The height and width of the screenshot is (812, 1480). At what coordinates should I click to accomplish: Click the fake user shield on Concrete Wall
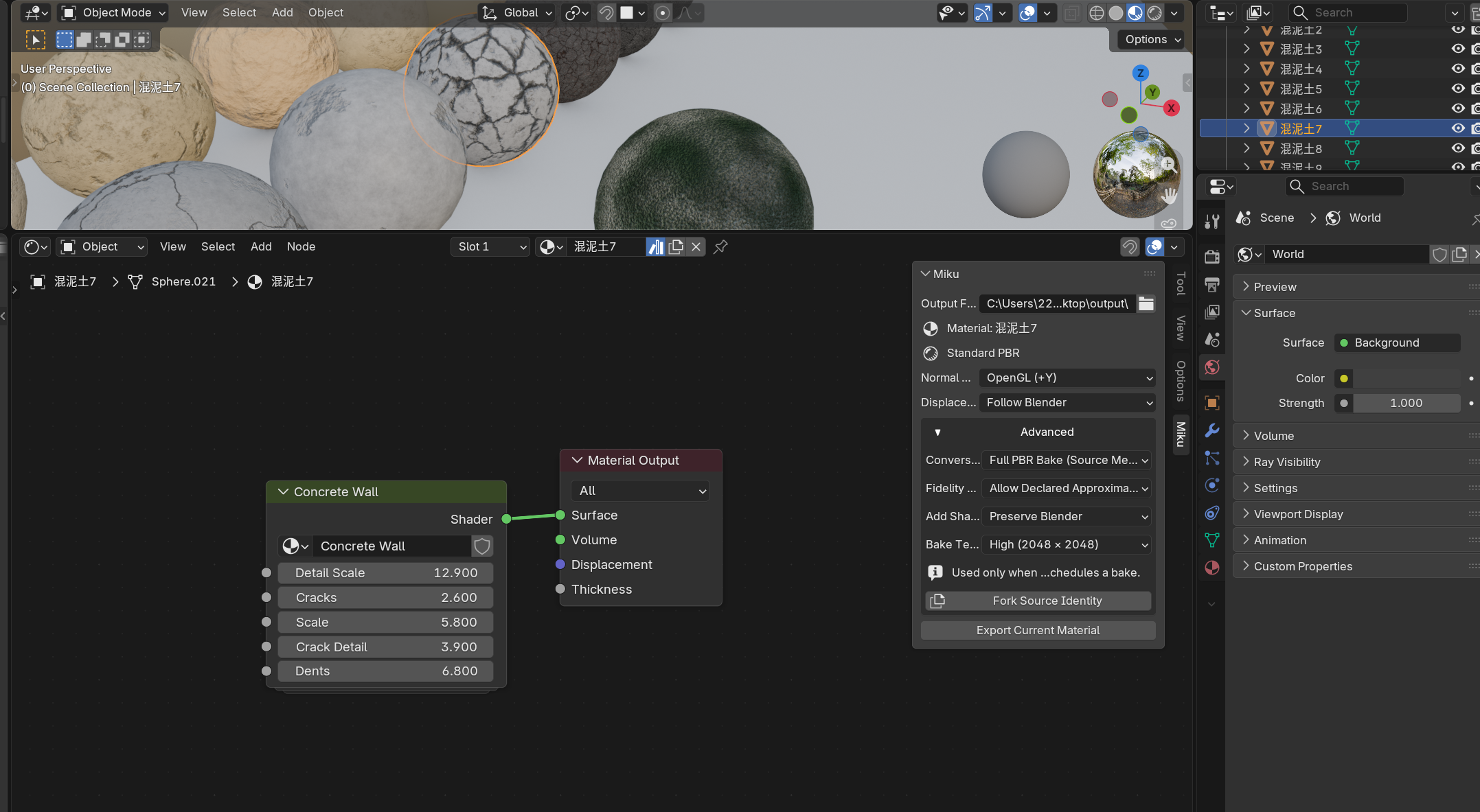[482, 546]
